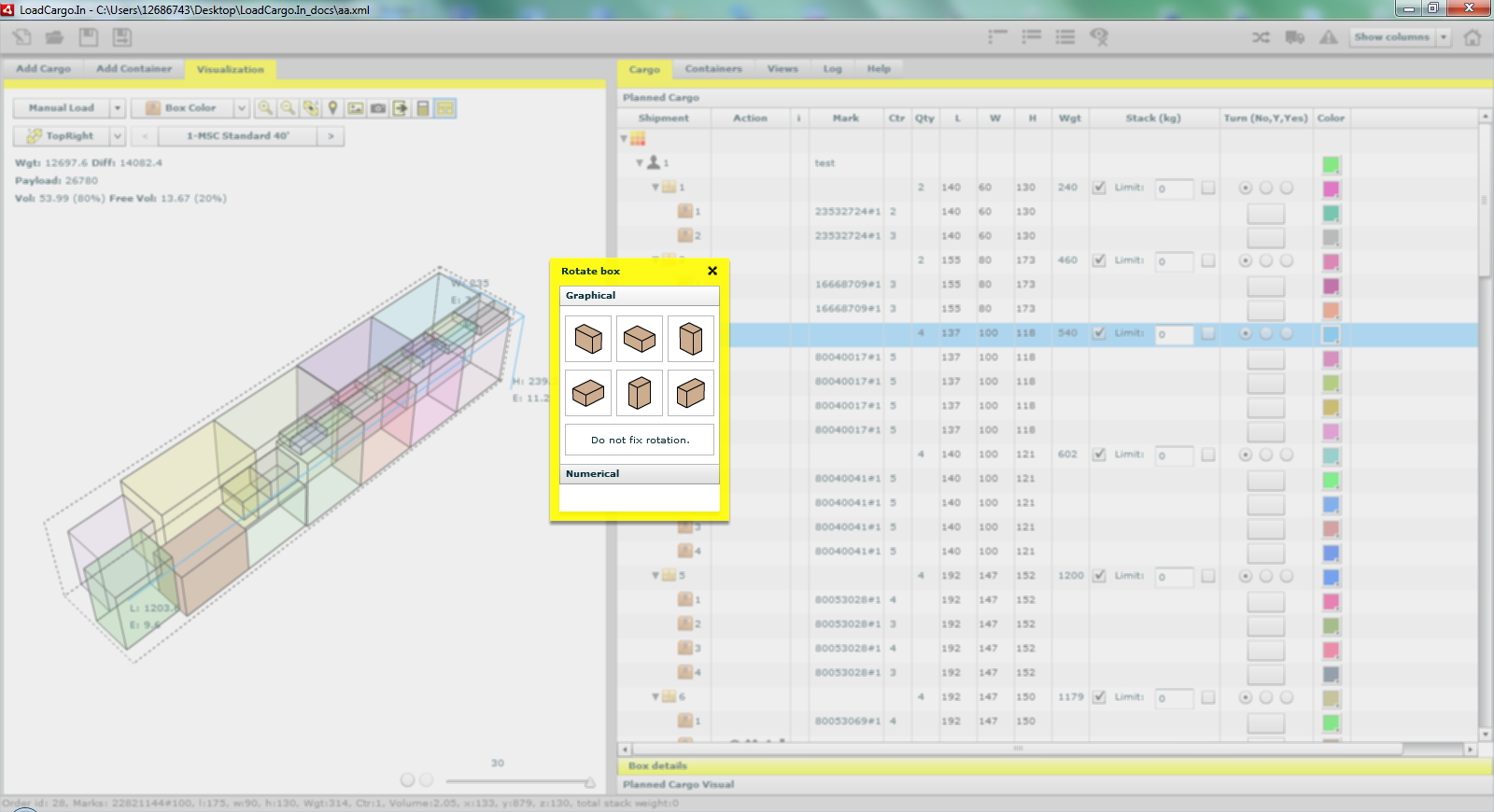Select first Turn radio button in 460 weight row
This screenshot has width=1494, height=812.
point(1245,260)
